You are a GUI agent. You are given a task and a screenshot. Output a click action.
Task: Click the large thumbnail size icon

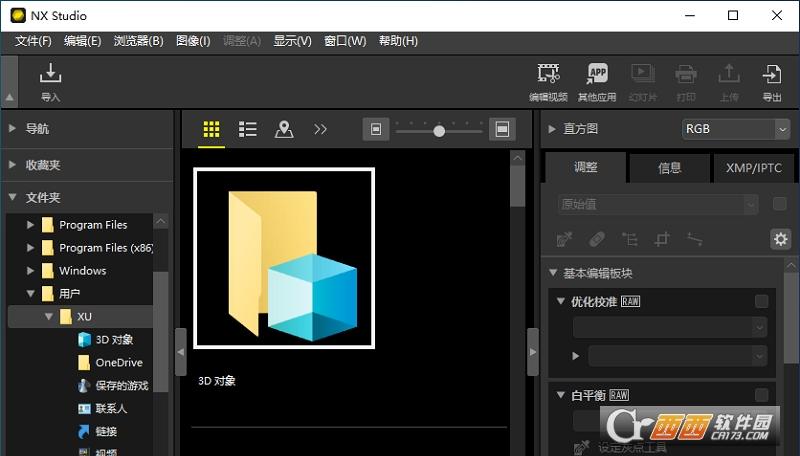click(502, 129)
